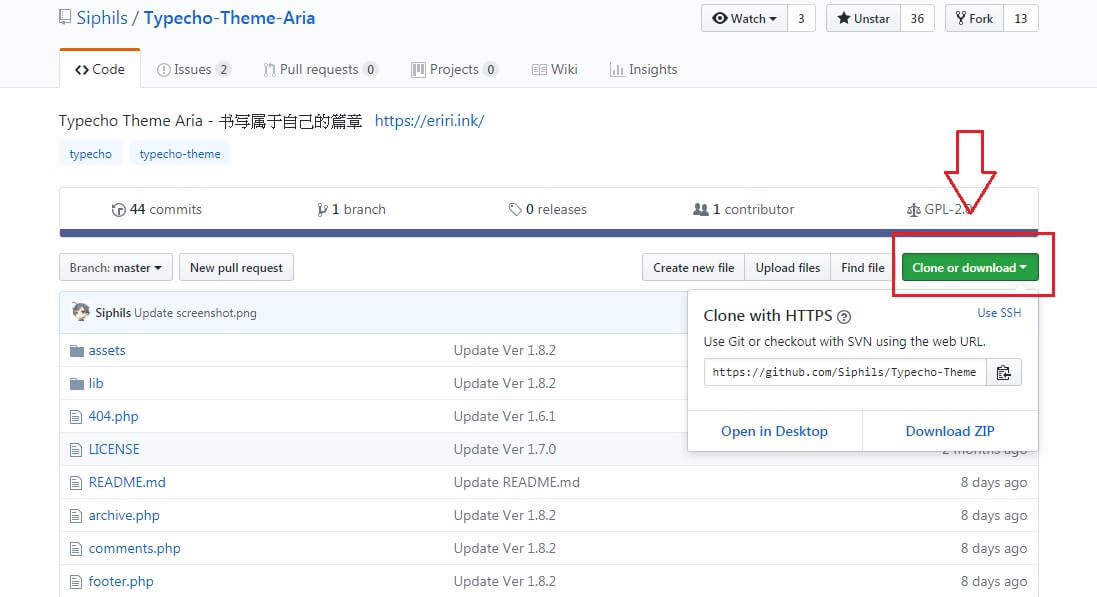
Task: View the 0 releases page
Action: tap(548, 209)
